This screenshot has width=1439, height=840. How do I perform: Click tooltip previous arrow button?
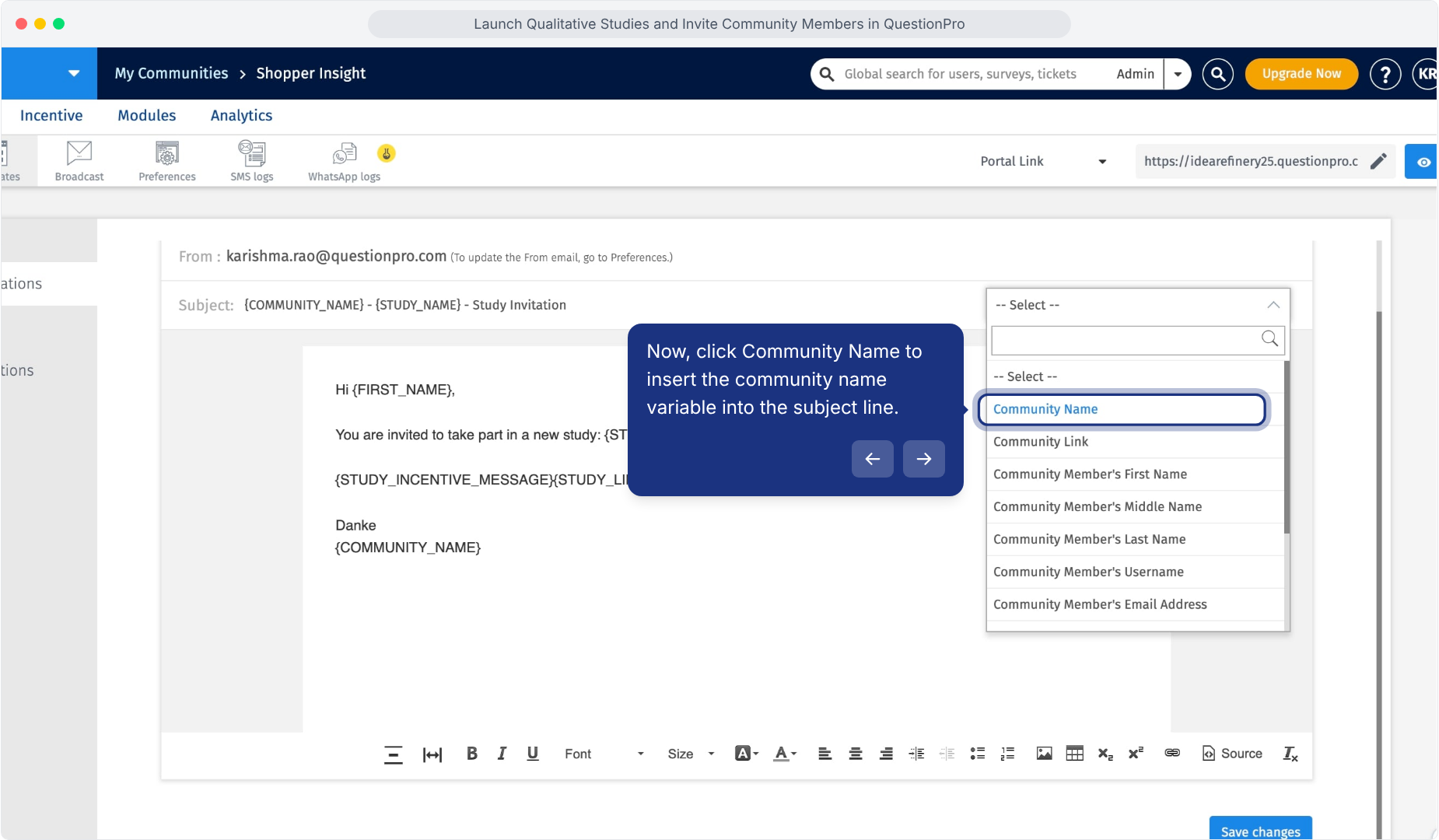[x=872, y=459]
